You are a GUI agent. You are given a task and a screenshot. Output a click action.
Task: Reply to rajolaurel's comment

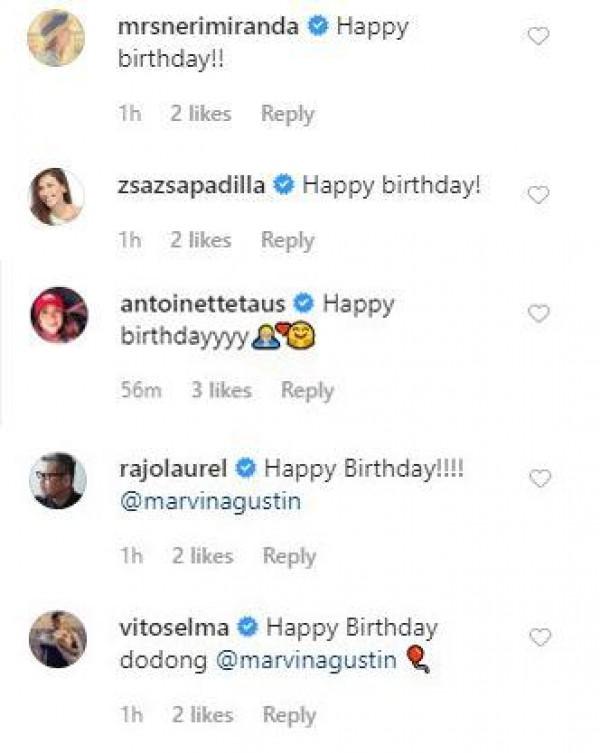(288, 556)
